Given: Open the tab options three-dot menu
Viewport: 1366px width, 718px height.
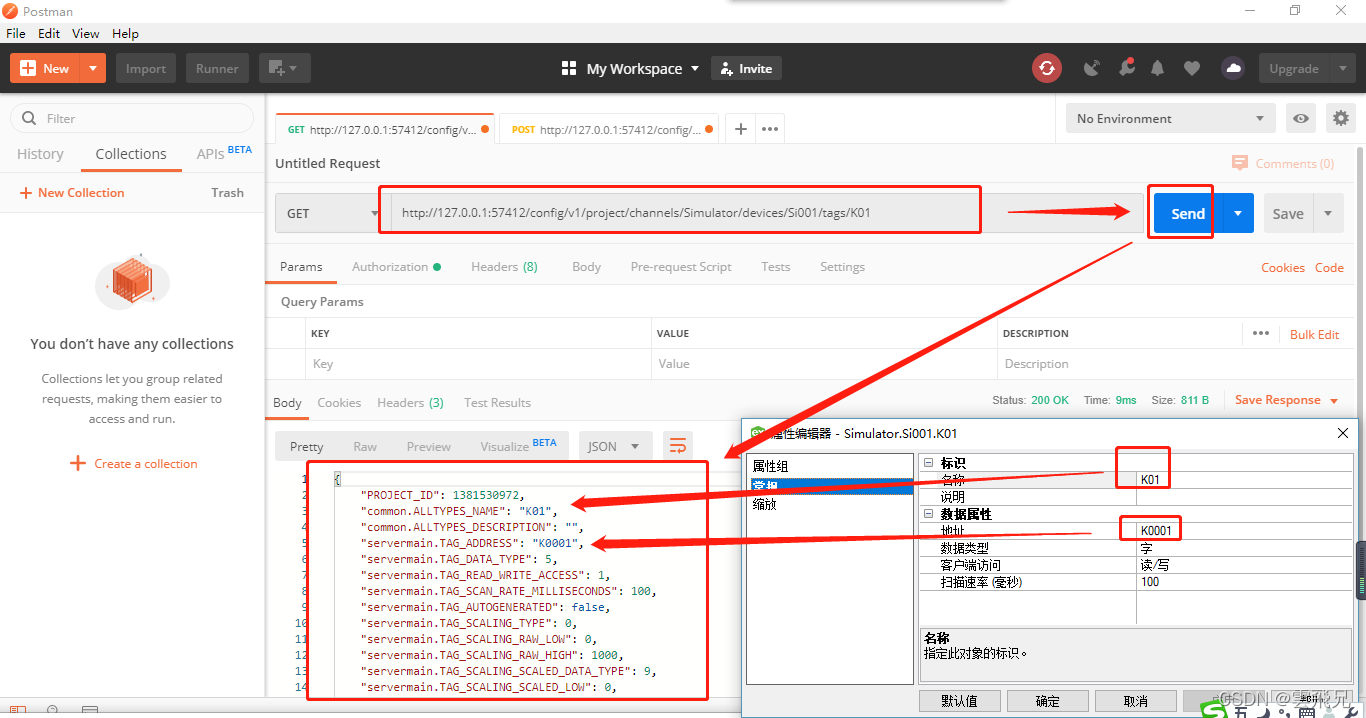Looking at the screenshot, I should coord(770,129).
